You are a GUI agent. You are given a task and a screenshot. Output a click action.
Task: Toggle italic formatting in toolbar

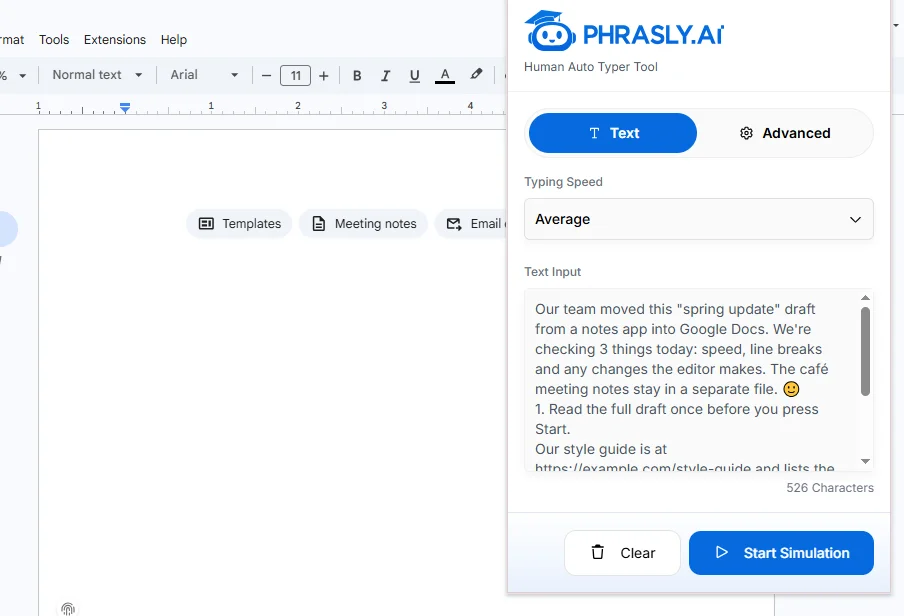[385, 76]
